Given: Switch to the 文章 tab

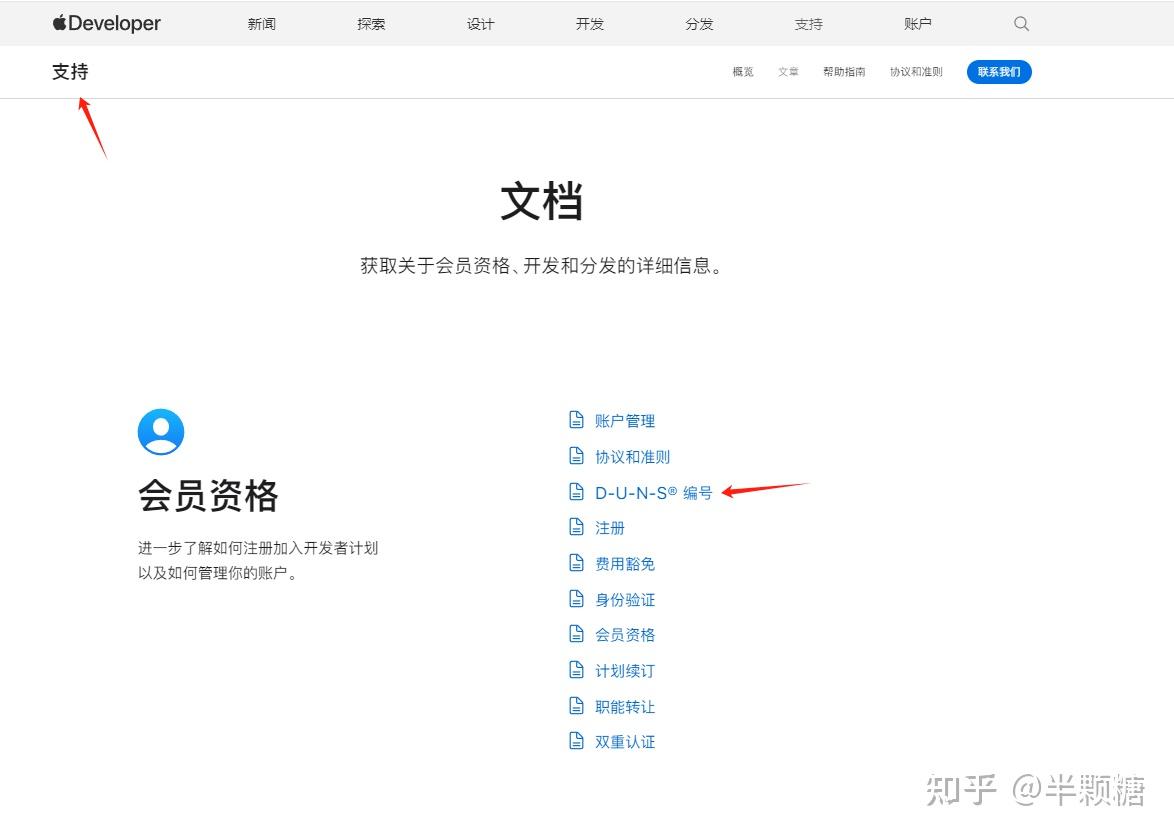Looking at the screenshot, I should (788, 71).
